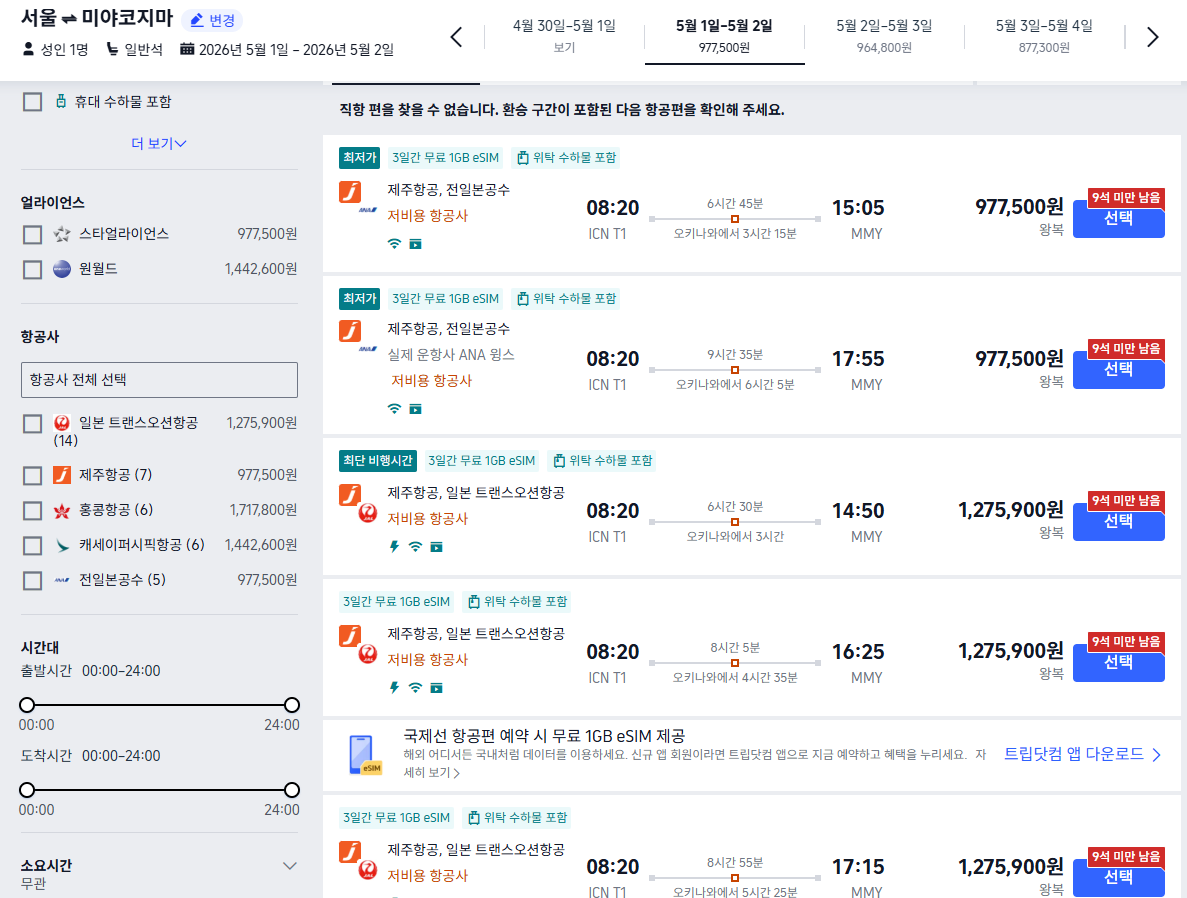Click the Wi-Fi icon on 17:55 flight
The width and height of the screenshot is (1187, 898).
point(394,409)
